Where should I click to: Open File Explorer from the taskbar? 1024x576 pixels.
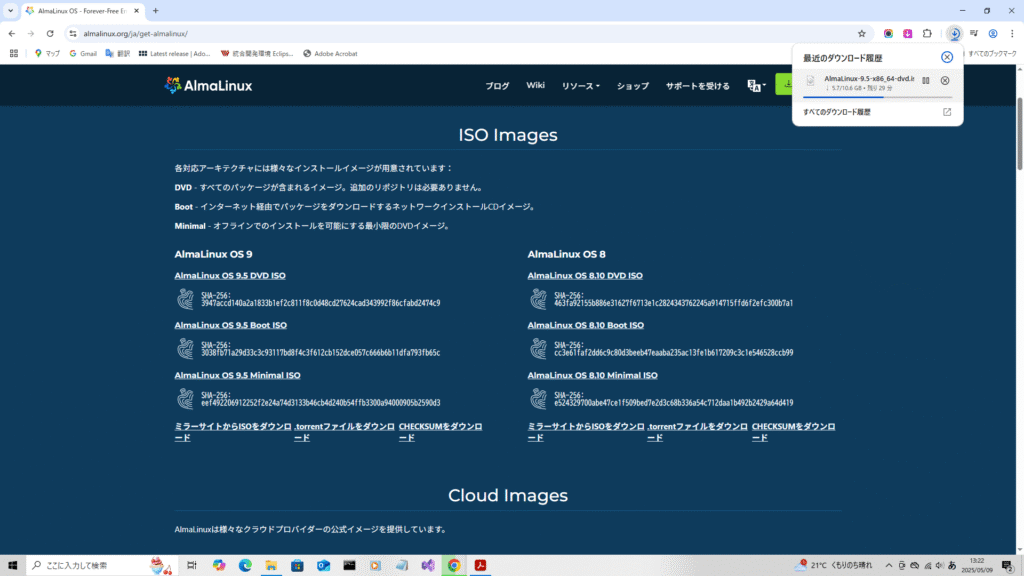(271, 566)
